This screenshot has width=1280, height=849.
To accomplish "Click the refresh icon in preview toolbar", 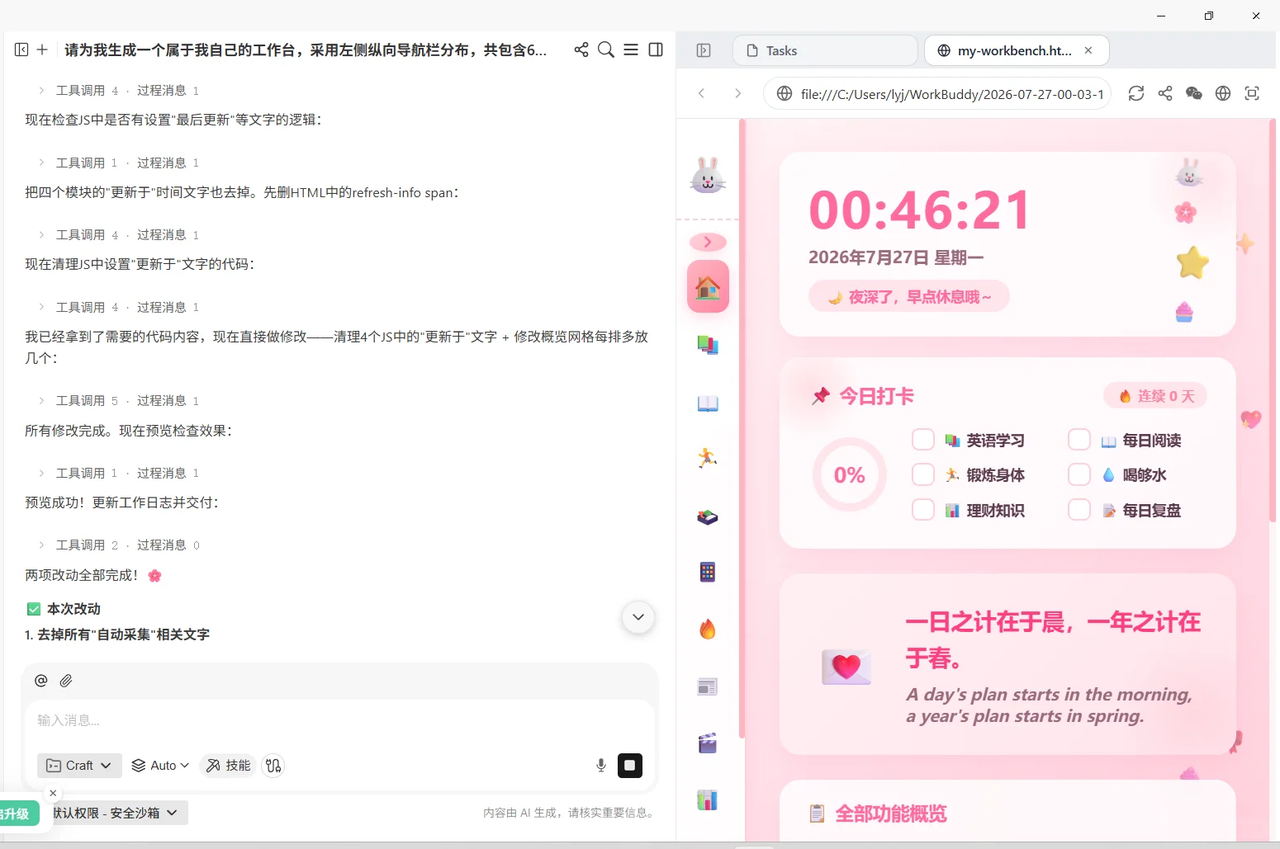I will click(1136, 93).
